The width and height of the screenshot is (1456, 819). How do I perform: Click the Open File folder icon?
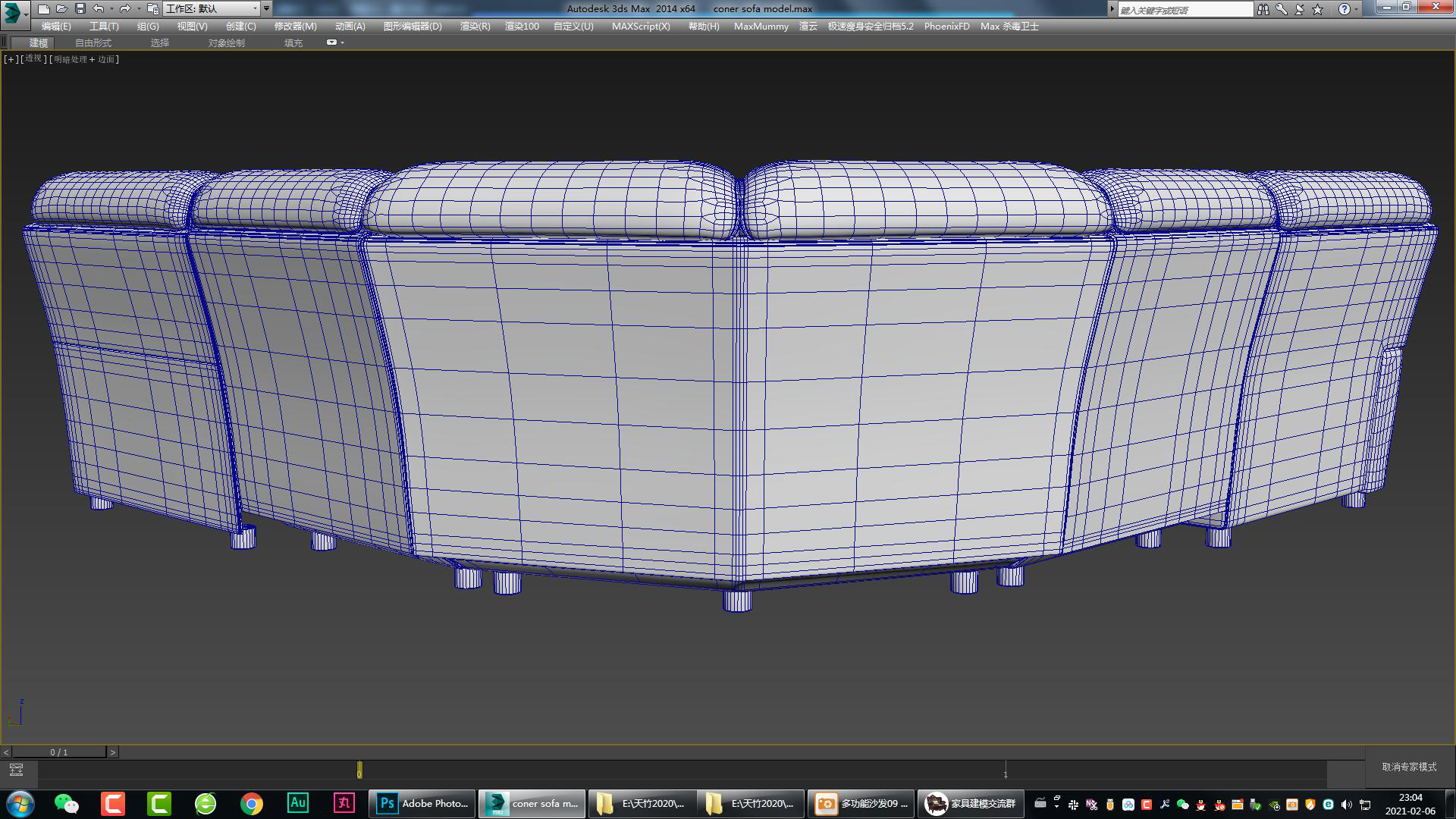pyautogui.click(x=61, y=9)
